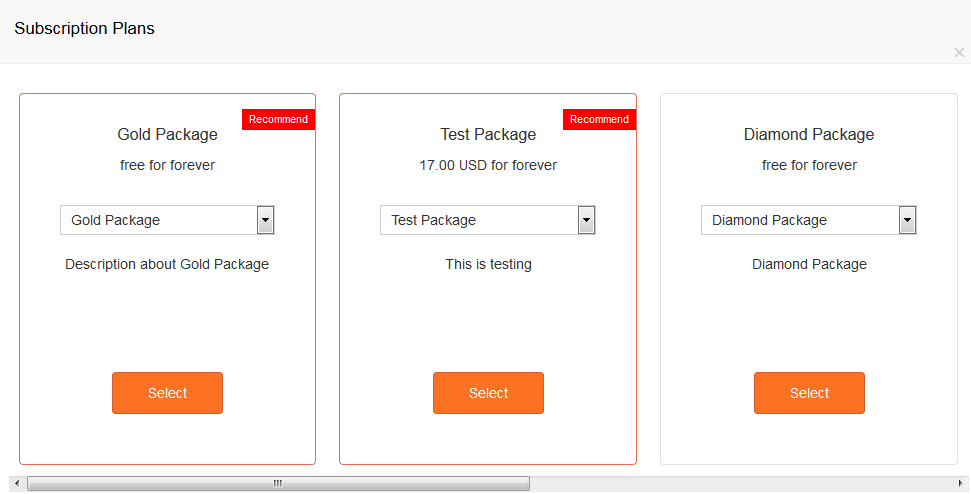971x494 pixels.
Task: Click the Test Package card heading
Action: coord(488,134)
